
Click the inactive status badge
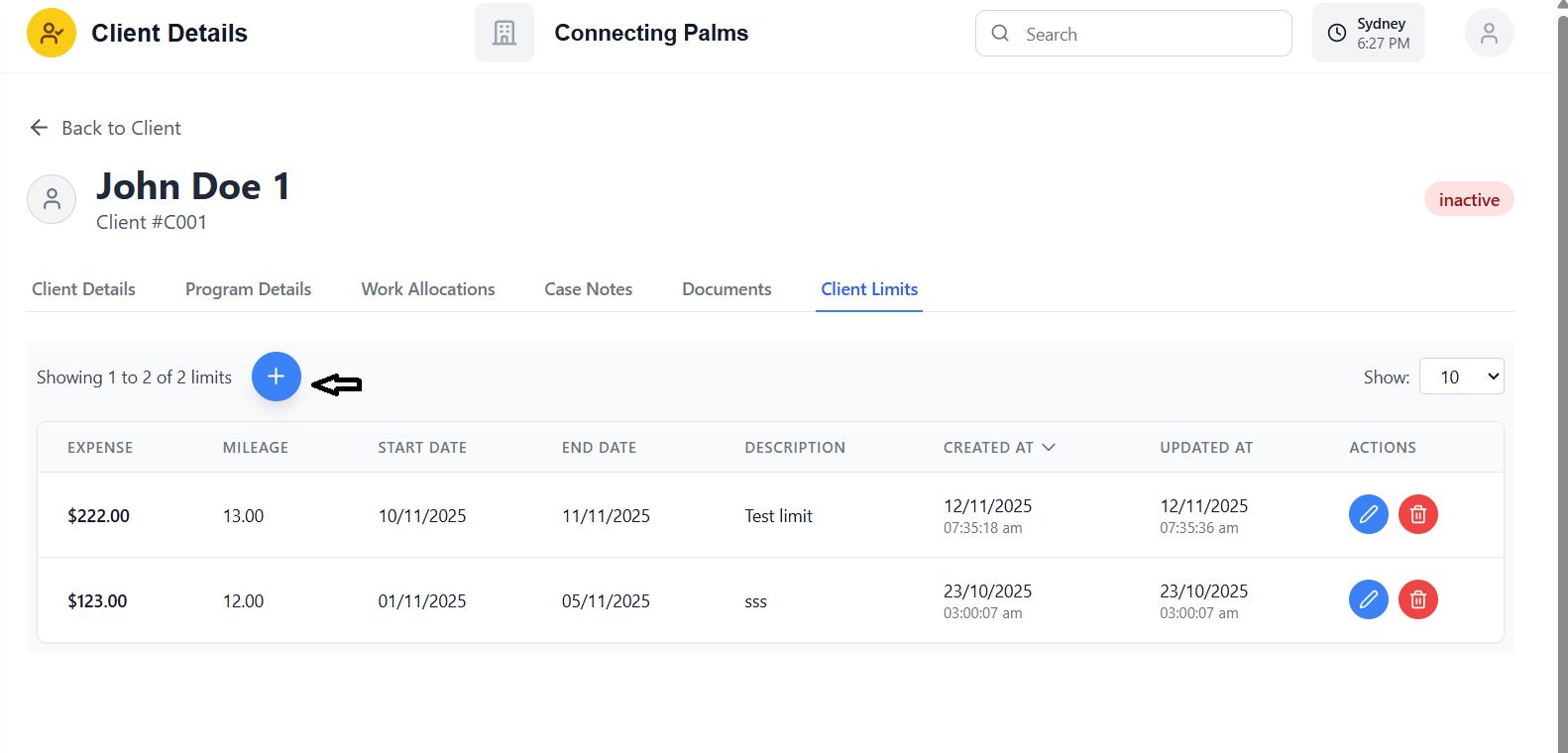coord(1468,199)
